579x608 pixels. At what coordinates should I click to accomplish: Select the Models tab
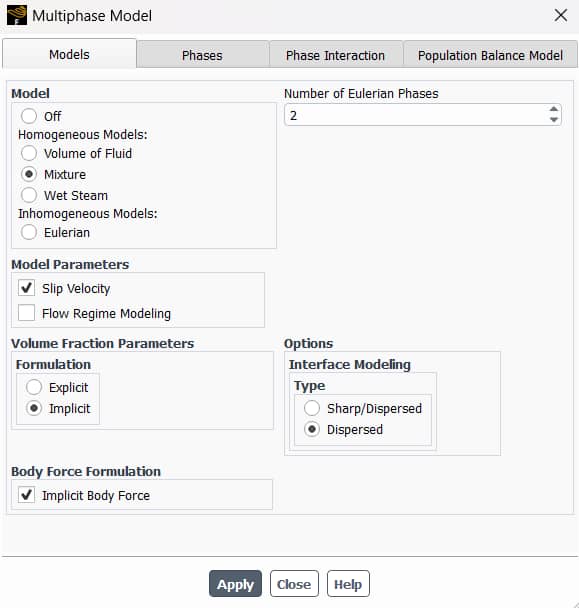point(69,54)
